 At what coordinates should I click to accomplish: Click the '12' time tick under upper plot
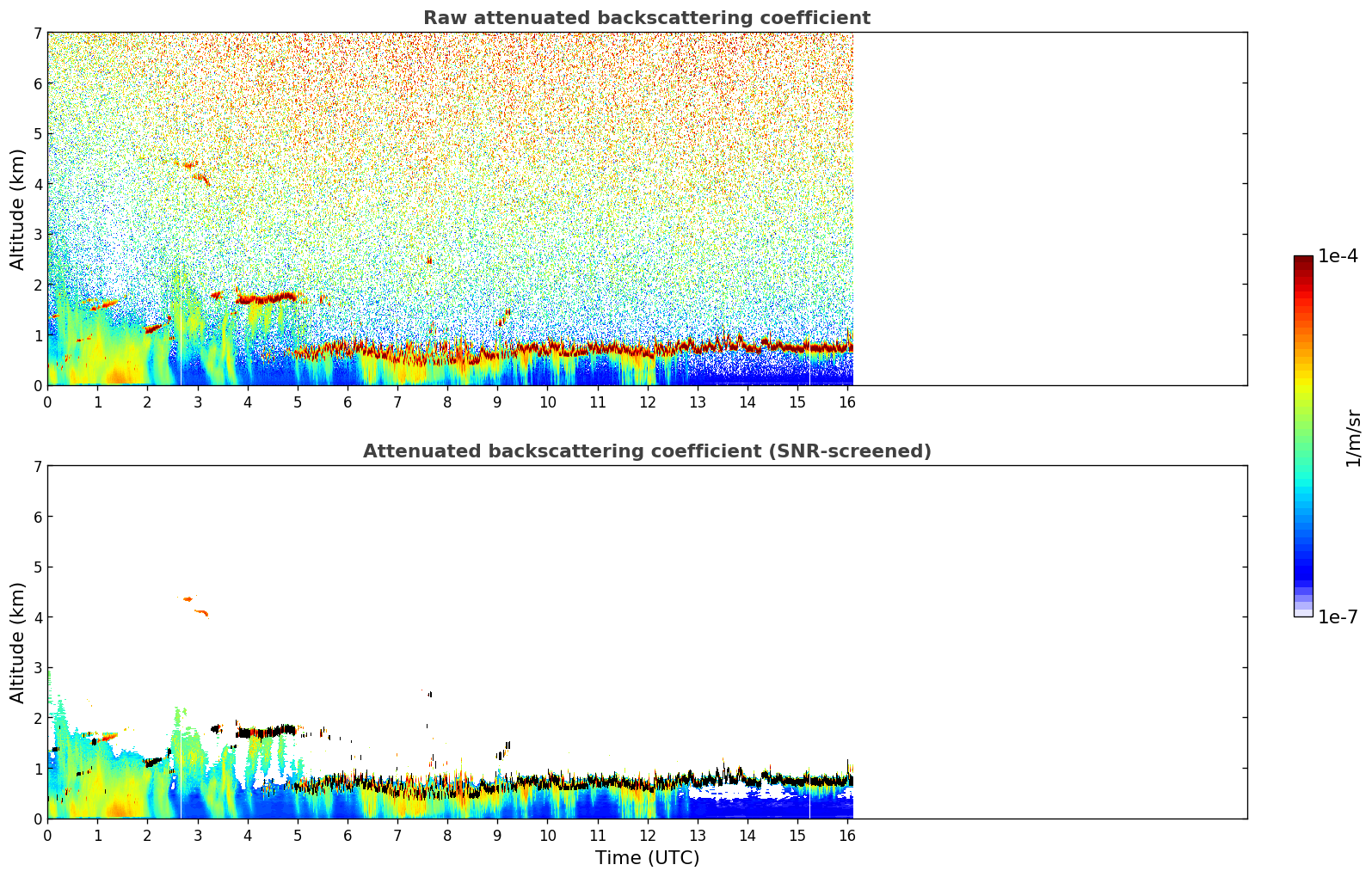click(648, 402)
